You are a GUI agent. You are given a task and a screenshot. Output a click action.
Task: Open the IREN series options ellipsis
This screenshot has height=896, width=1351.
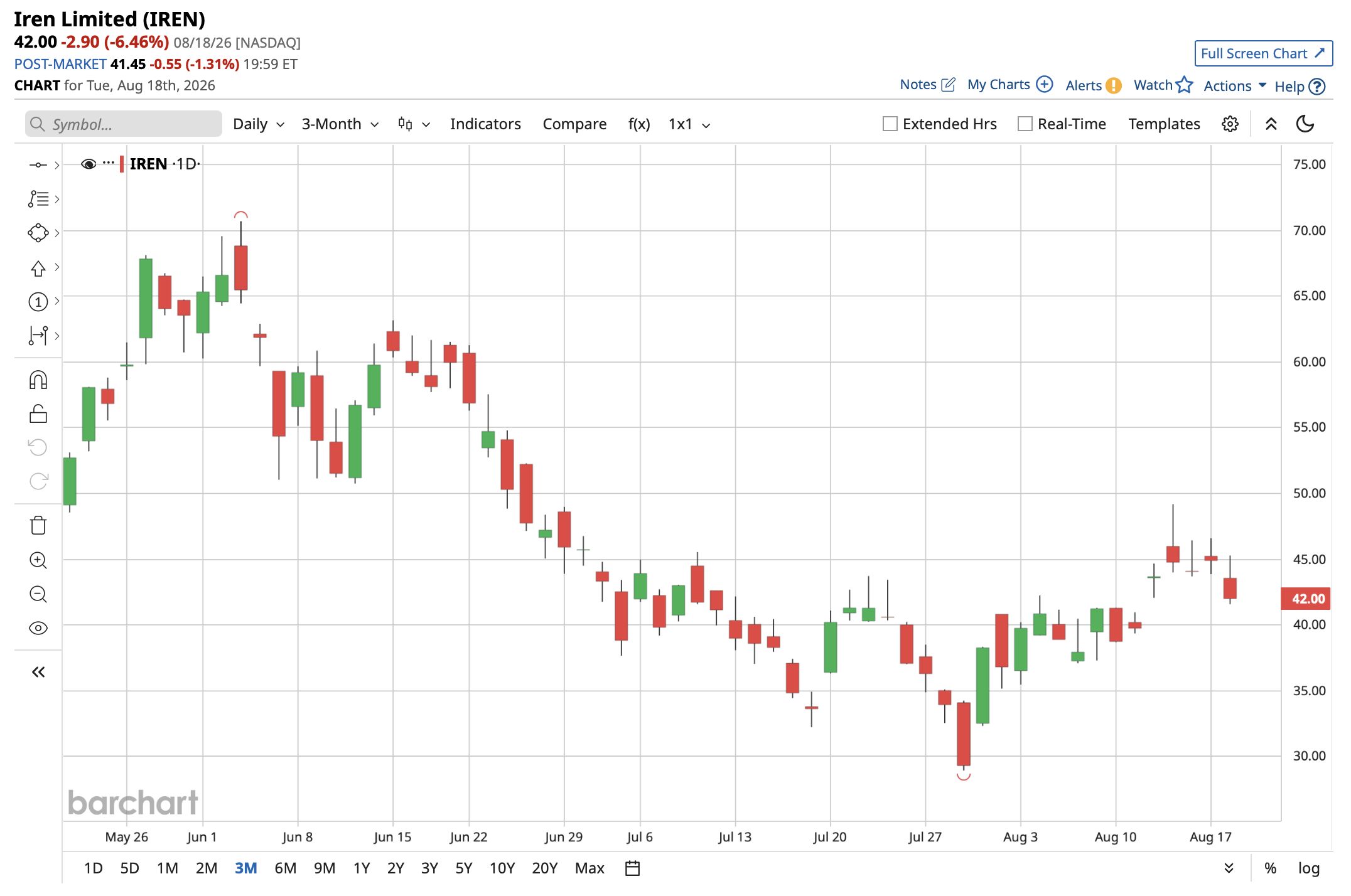(109, 163)
